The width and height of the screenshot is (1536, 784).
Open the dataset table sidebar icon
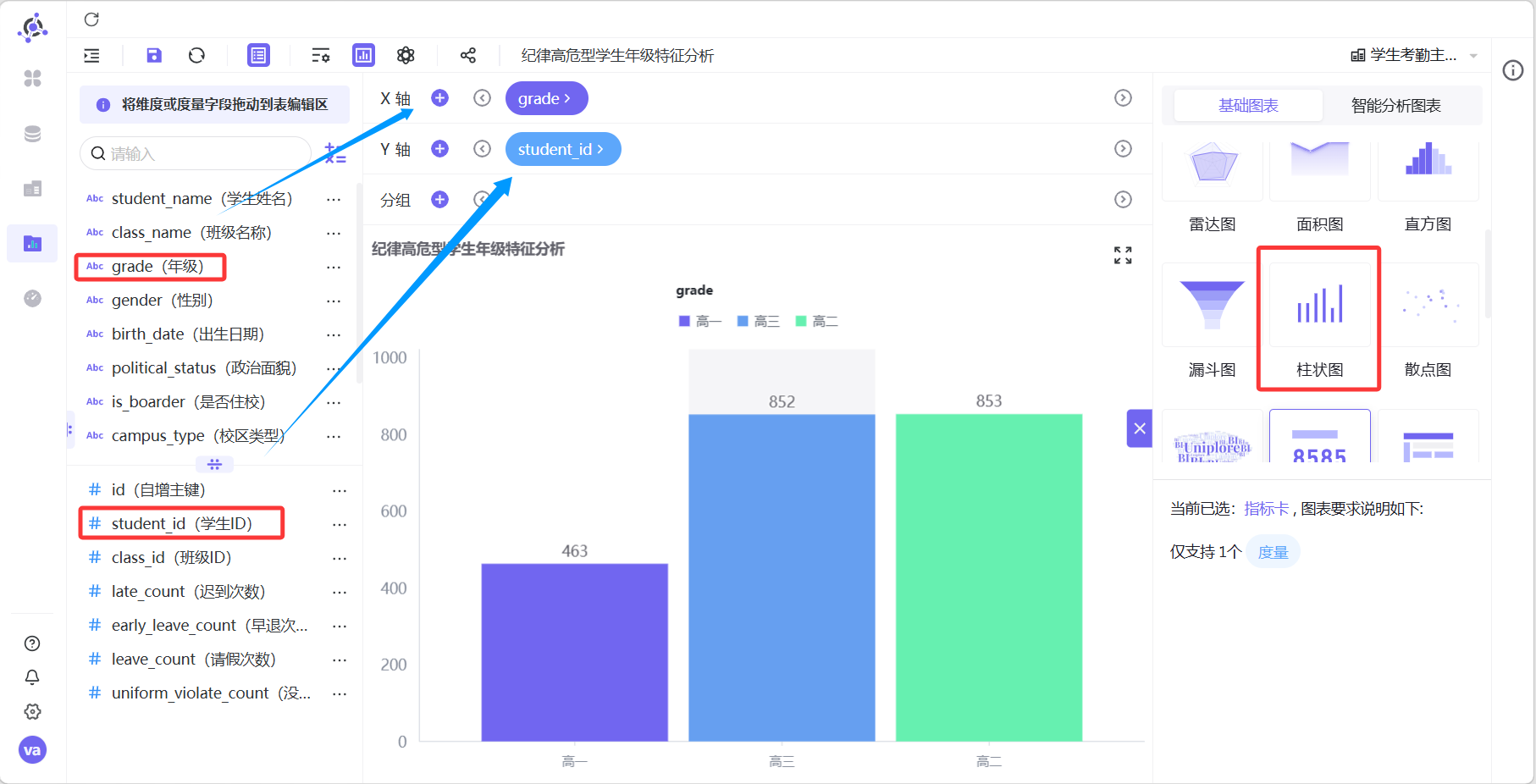click(32, 189)
